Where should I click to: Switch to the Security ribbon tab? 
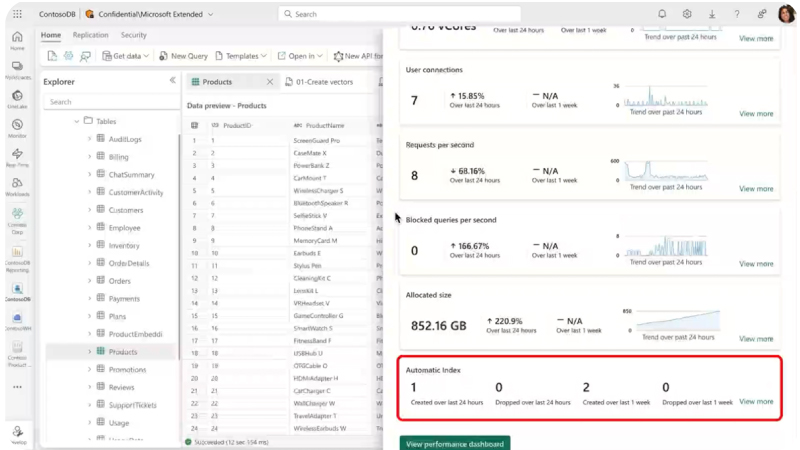click(x=134, y=35)
